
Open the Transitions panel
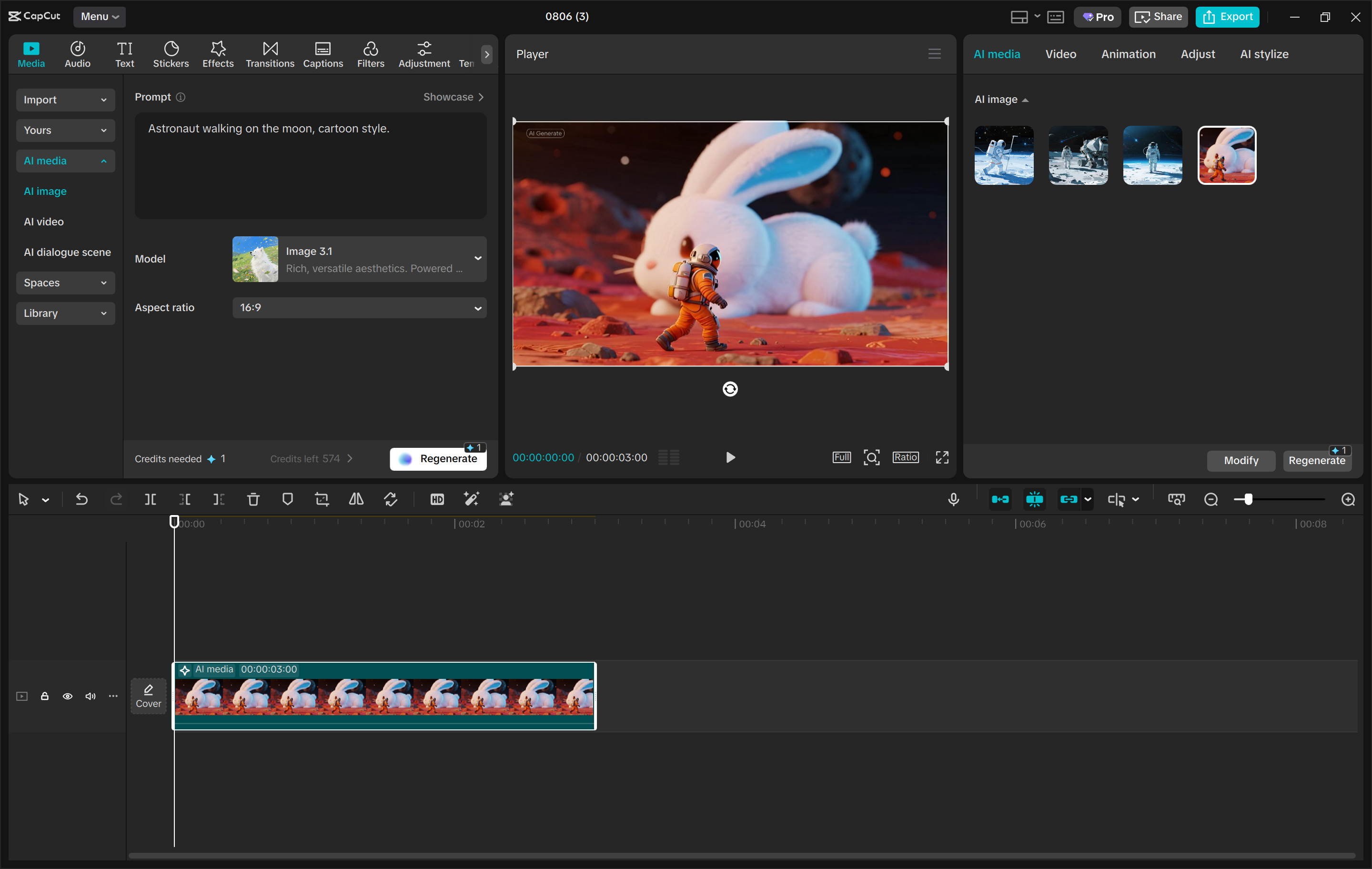(270, 54)
